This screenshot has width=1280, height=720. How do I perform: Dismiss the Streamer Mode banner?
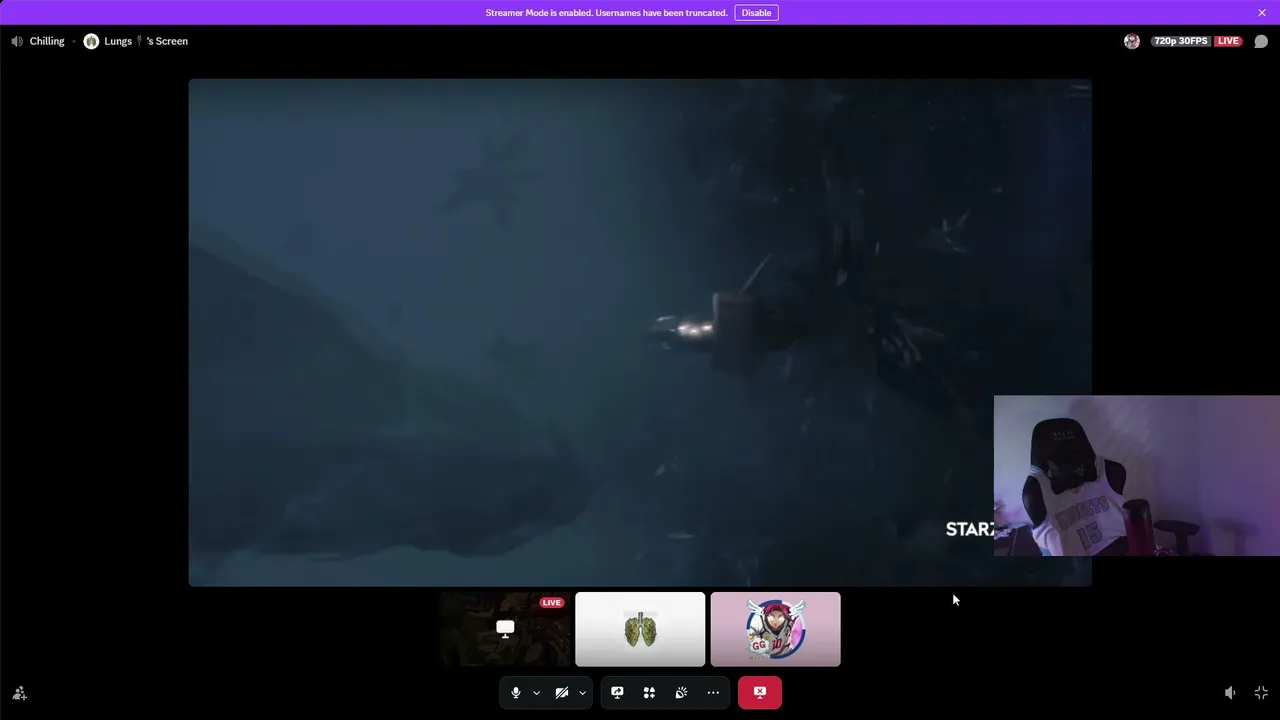pyautogui.click(x=1262, y=13)
